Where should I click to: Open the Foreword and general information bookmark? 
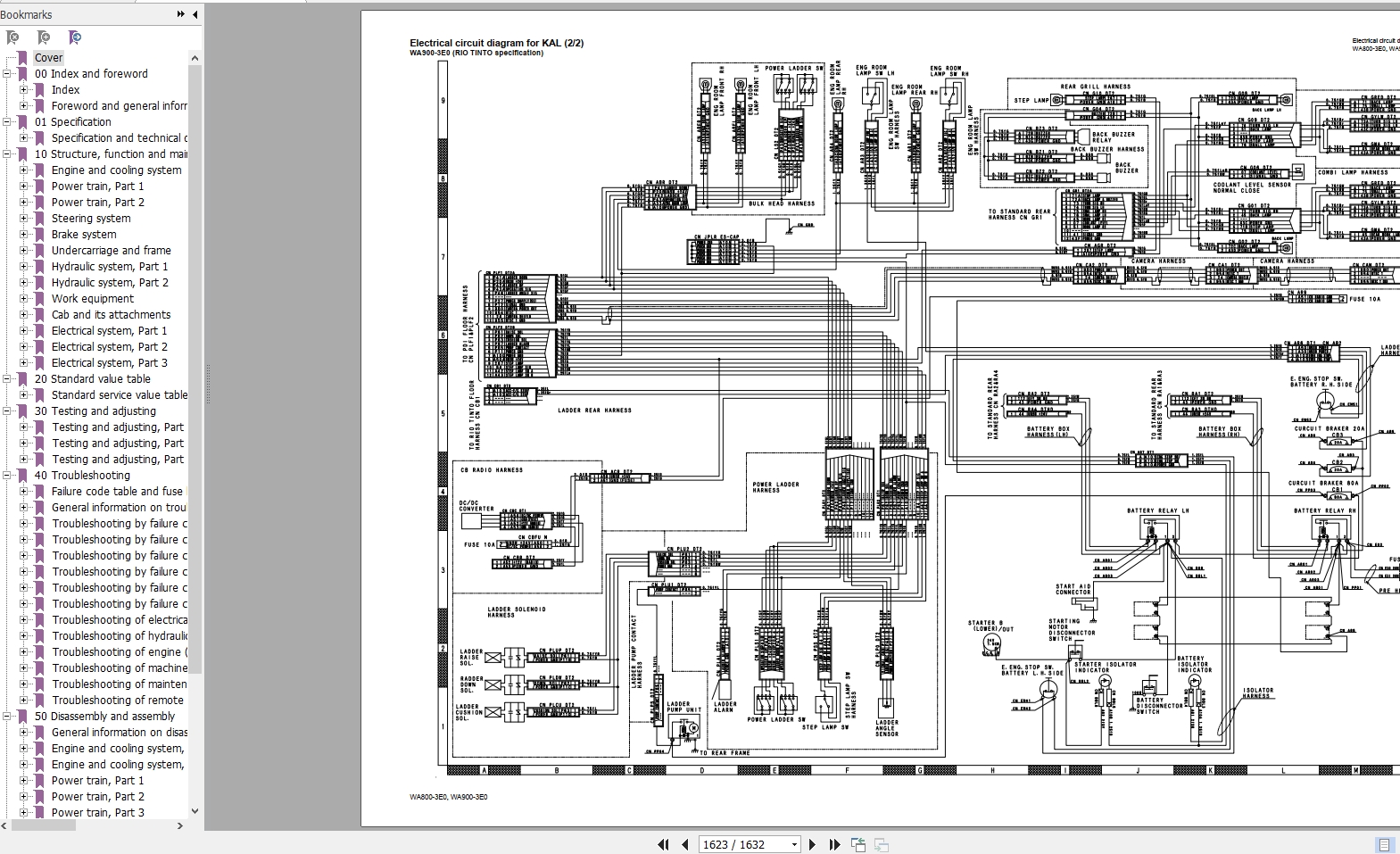pos(120,106)
